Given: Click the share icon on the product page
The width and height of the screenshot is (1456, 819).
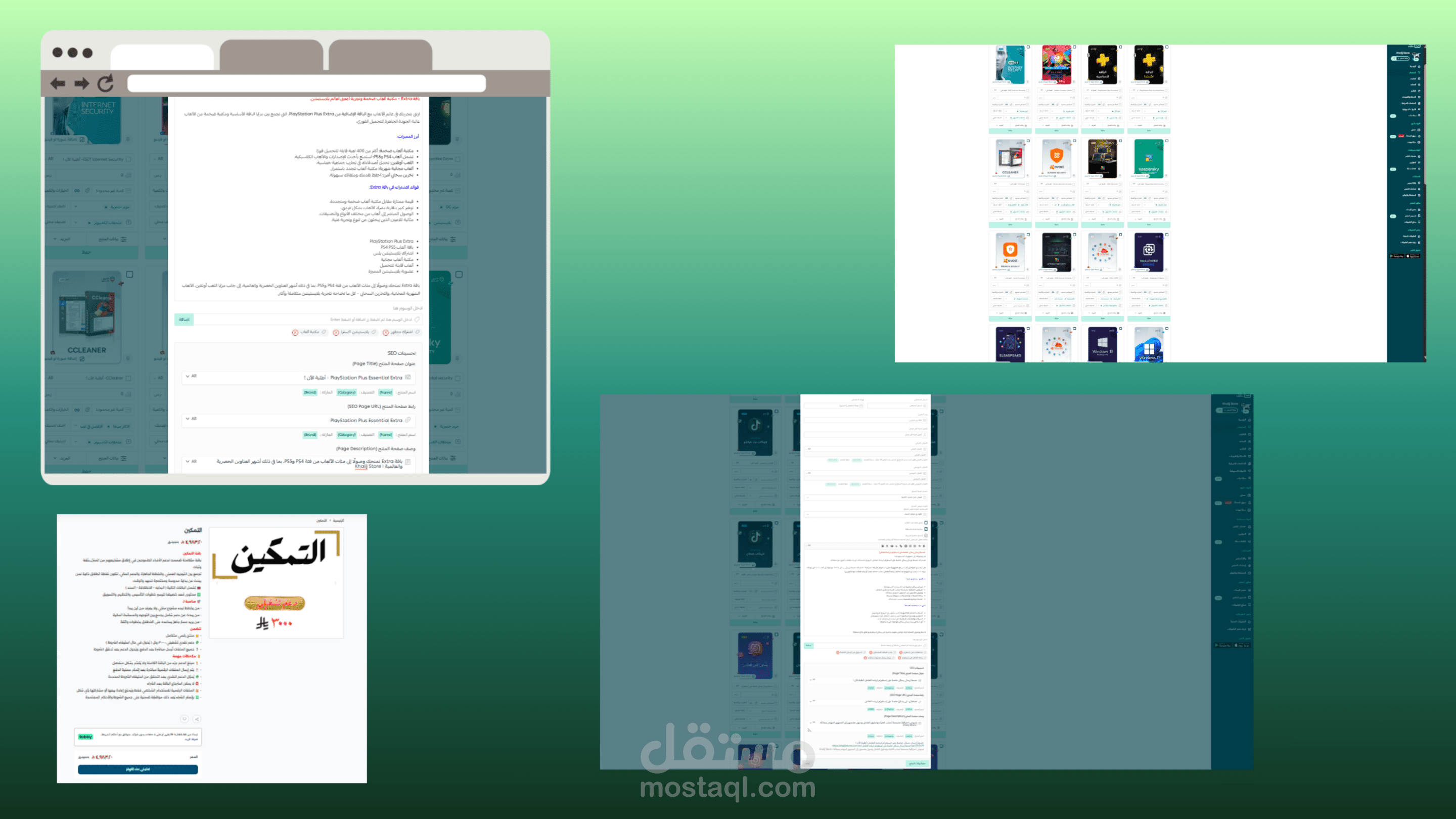Looking at the screenshot, I should point(197,719).
